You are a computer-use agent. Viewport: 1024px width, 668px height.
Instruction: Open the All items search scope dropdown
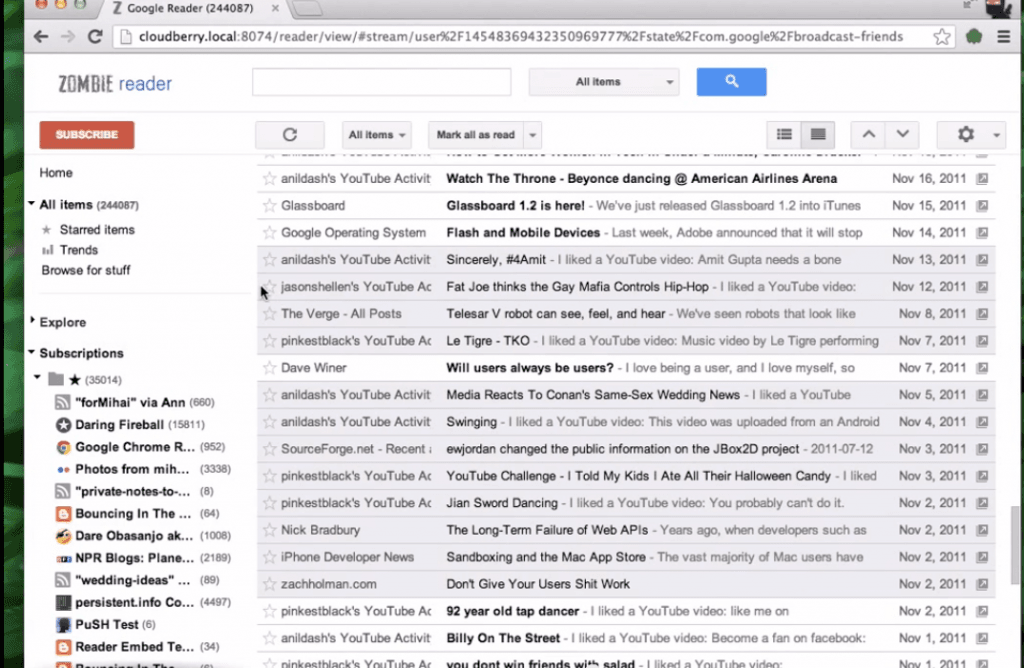[x=603, y=82]
